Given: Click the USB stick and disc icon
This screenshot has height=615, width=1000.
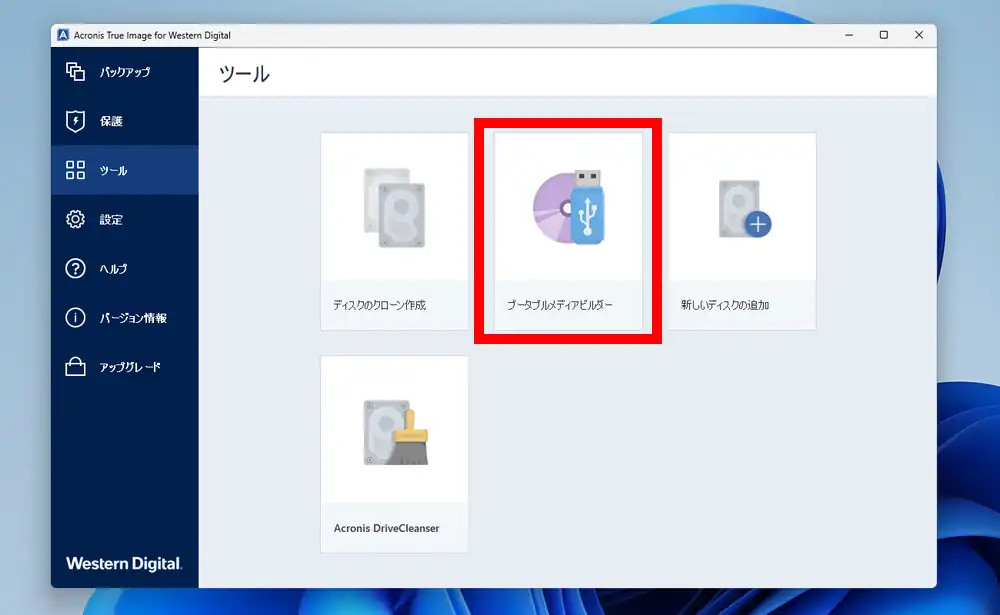Looking at the screenshot, I should pyautogui.click(x=568, y=207).
